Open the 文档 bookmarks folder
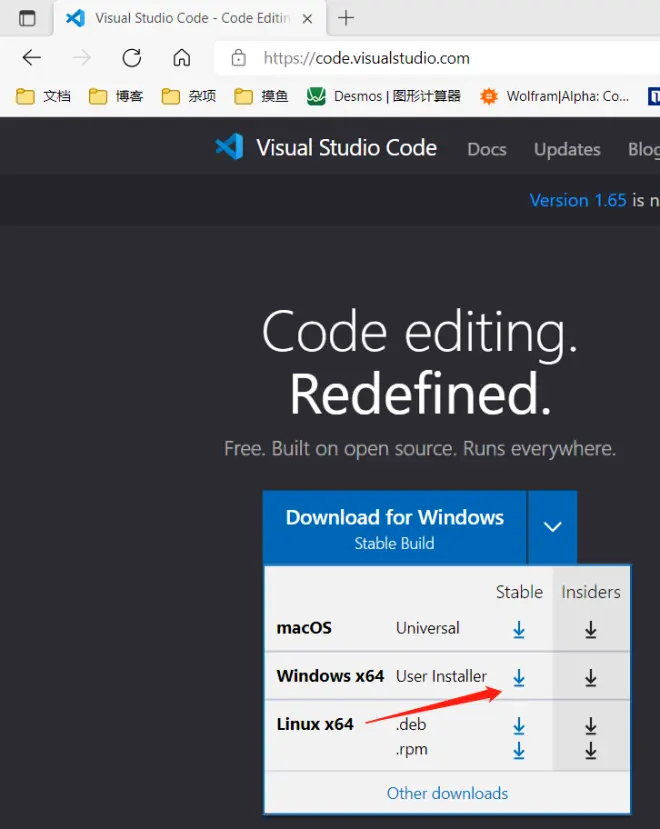The height and width of the screenshot is (829, 660). [x=43, y=96]
